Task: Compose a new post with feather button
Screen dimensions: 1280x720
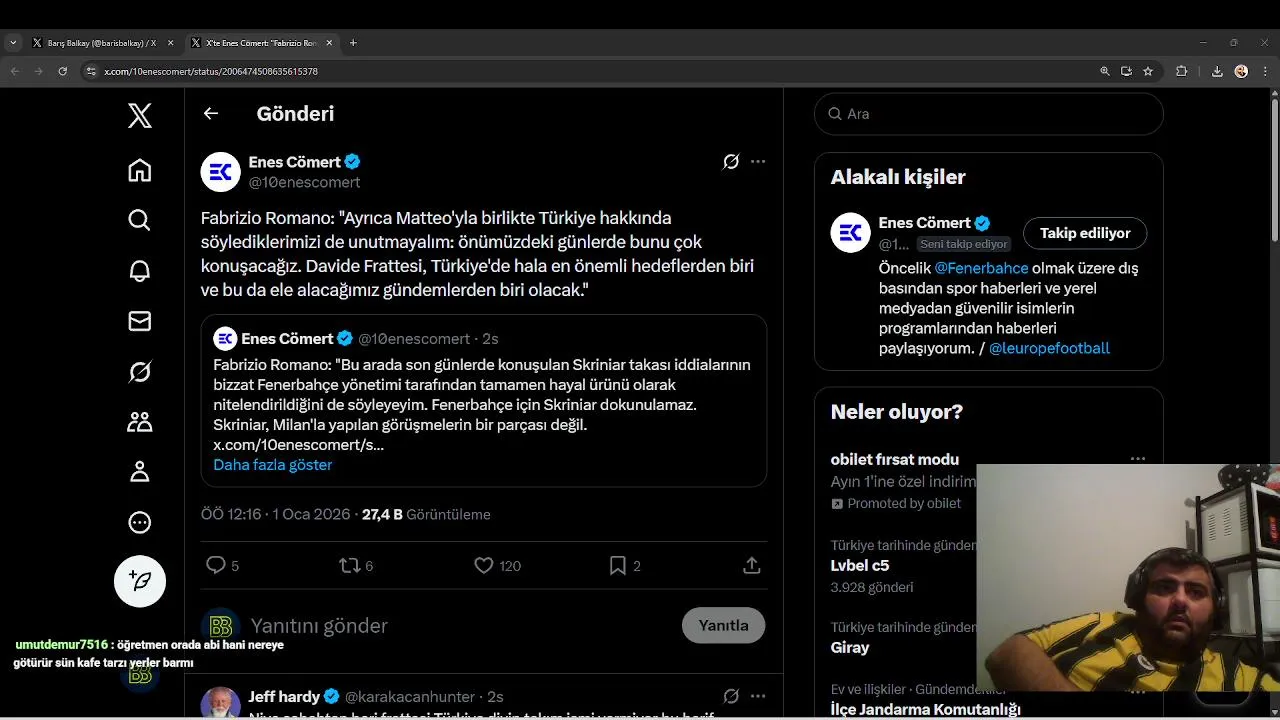Action: click(x=140, y=581)
